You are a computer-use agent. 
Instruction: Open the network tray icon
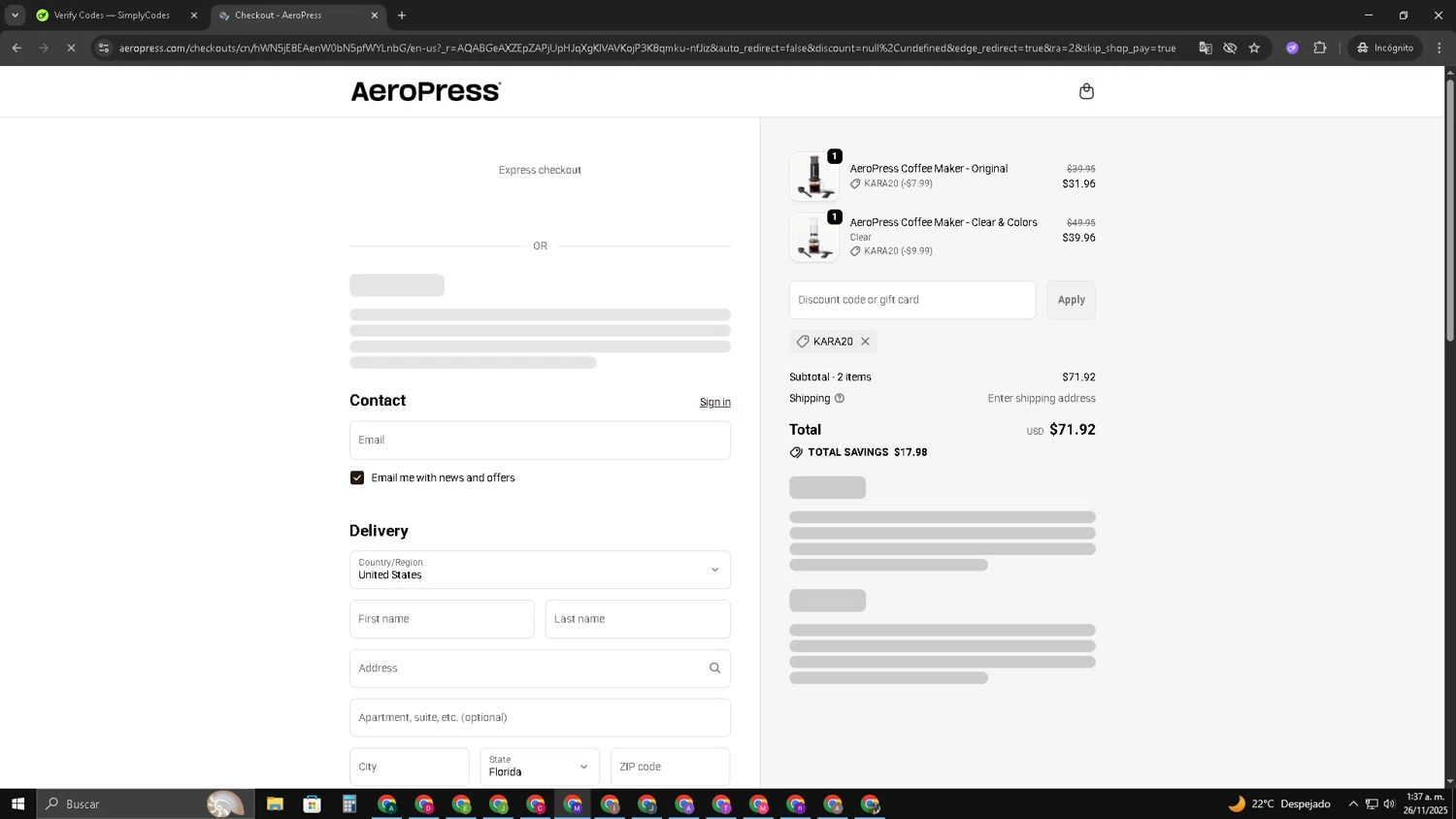coord(1372,803)
